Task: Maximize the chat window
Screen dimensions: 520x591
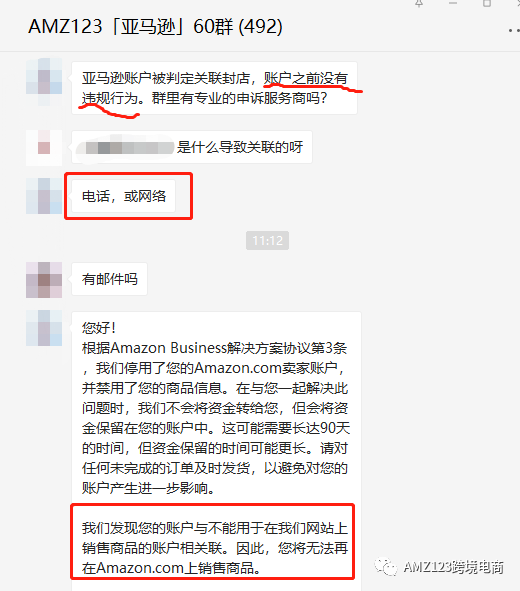Action: [x=487, y=3]
